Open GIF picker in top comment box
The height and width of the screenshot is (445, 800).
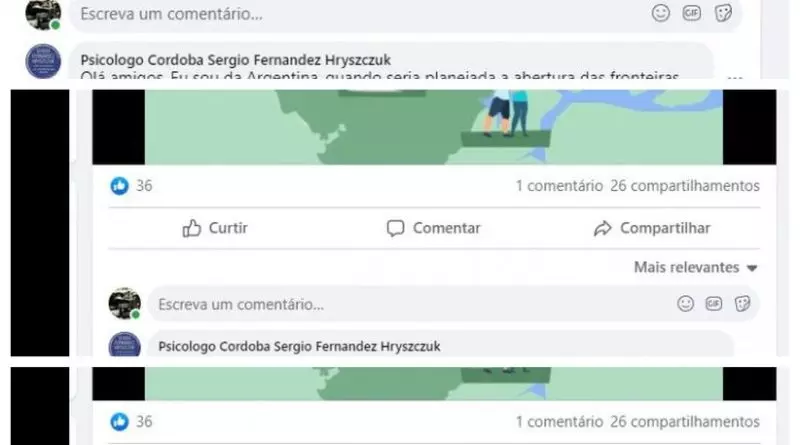point(691,13)
